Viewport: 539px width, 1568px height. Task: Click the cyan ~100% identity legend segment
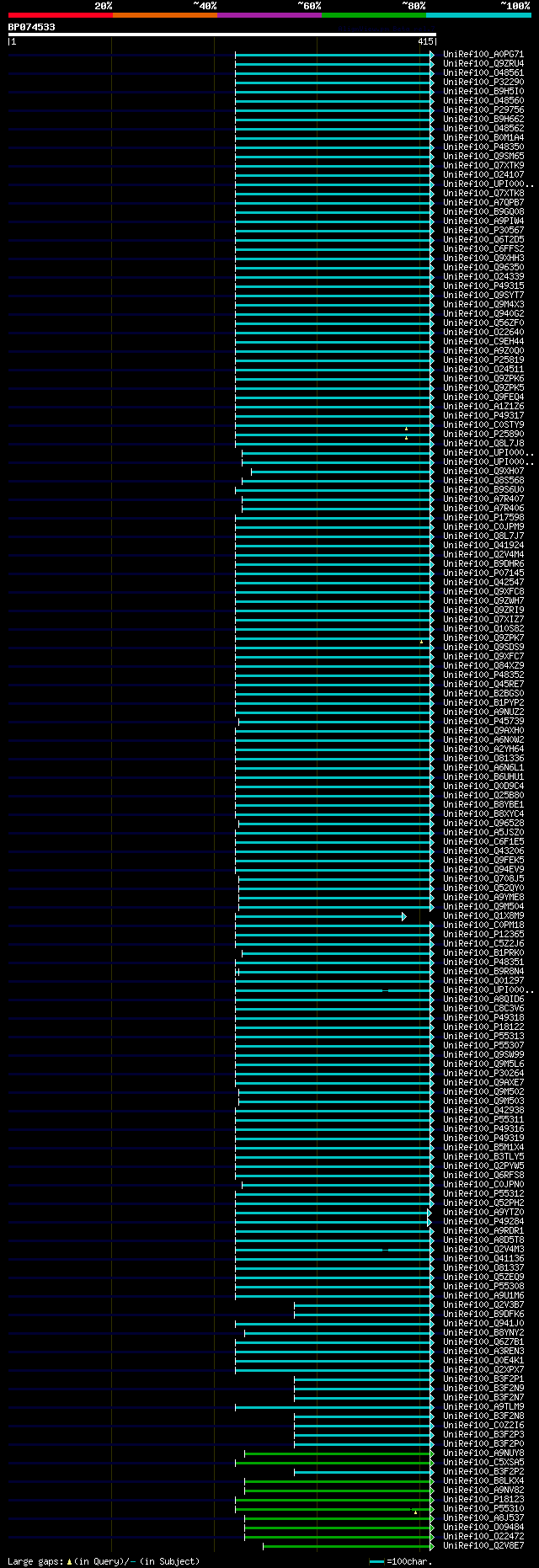pyautogui.click(x=478, y=15)
